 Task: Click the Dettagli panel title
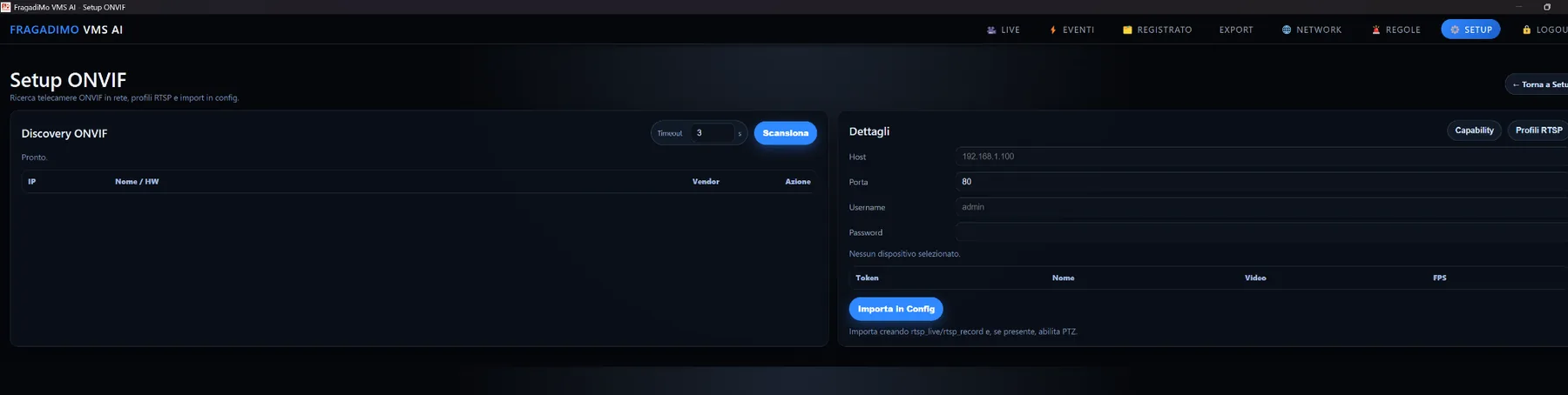(x=869, y=131)
